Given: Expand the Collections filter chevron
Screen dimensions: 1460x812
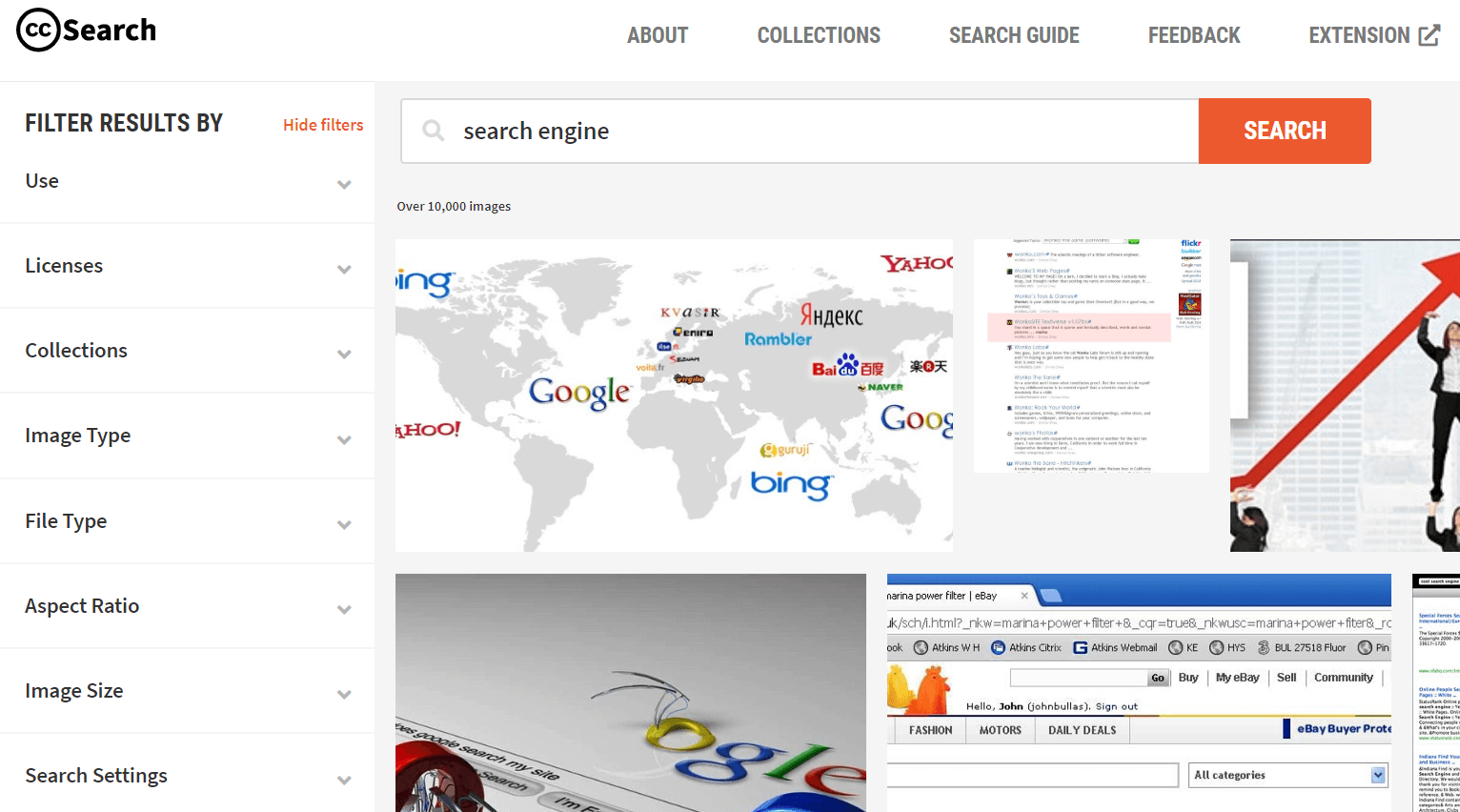Looking at the screenshot, I should tap(344, 354).
